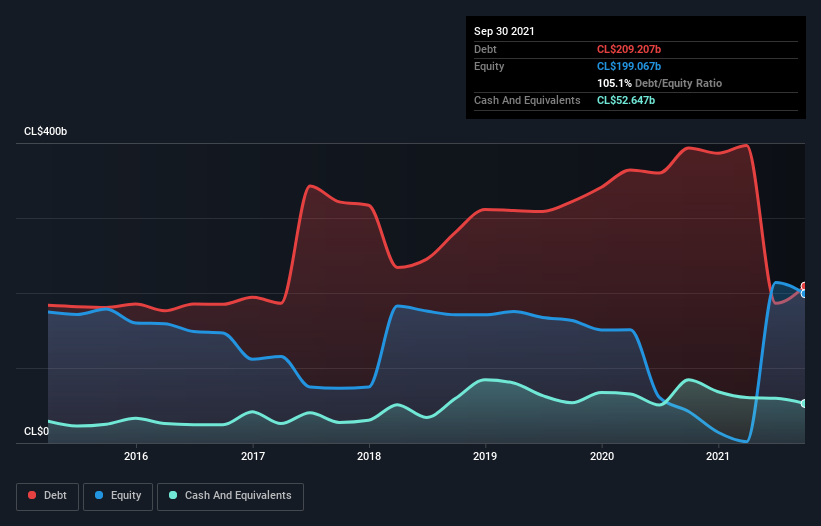
Task: Click the 2019 x-axis label
Action: (485, 456)
